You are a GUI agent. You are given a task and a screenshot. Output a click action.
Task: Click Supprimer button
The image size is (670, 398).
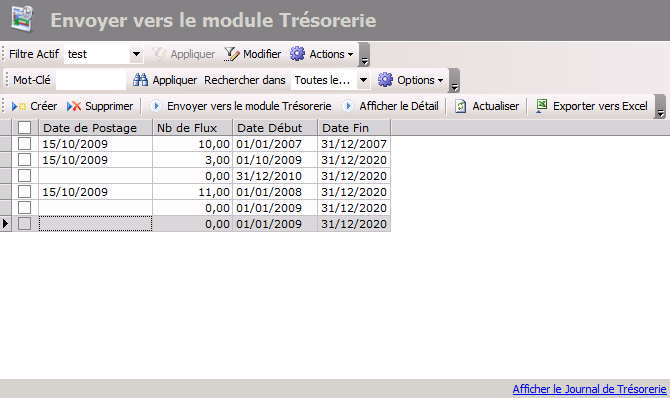[100, 106]
